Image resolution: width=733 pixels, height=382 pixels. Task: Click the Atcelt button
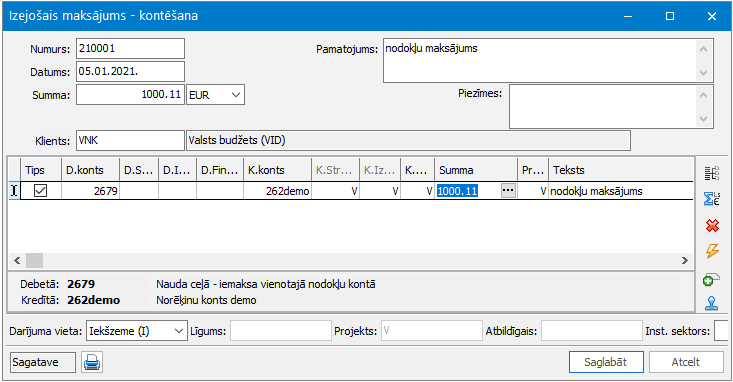coord(686,362)
